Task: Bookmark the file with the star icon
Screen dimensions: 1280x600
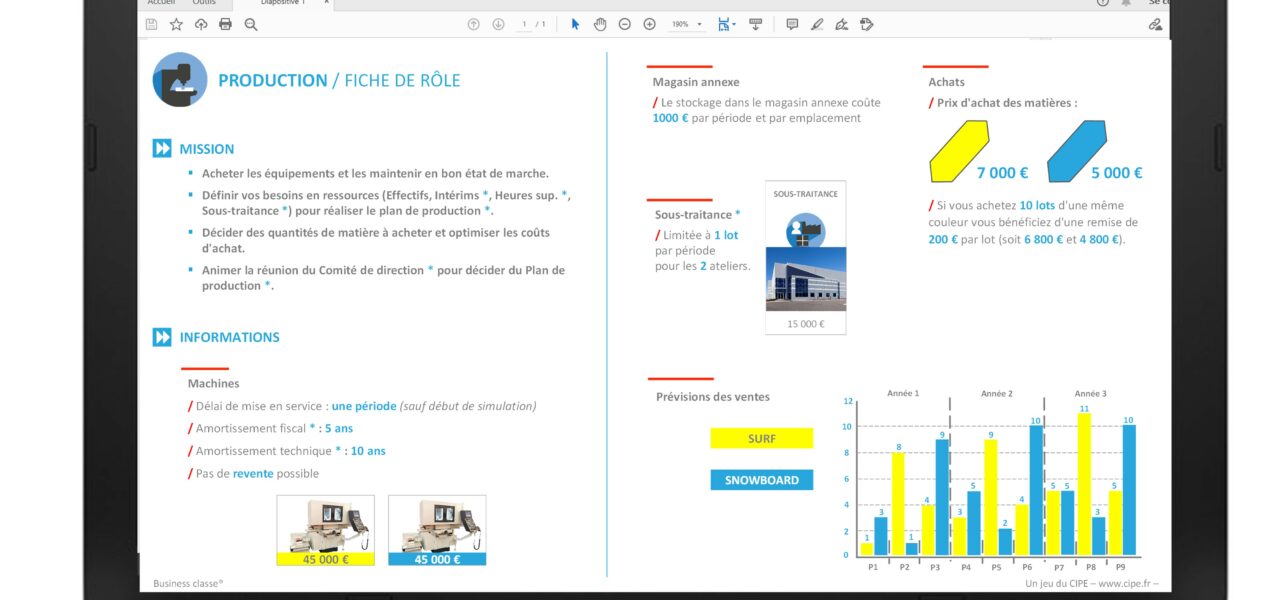Action: (x=176, y=24)
